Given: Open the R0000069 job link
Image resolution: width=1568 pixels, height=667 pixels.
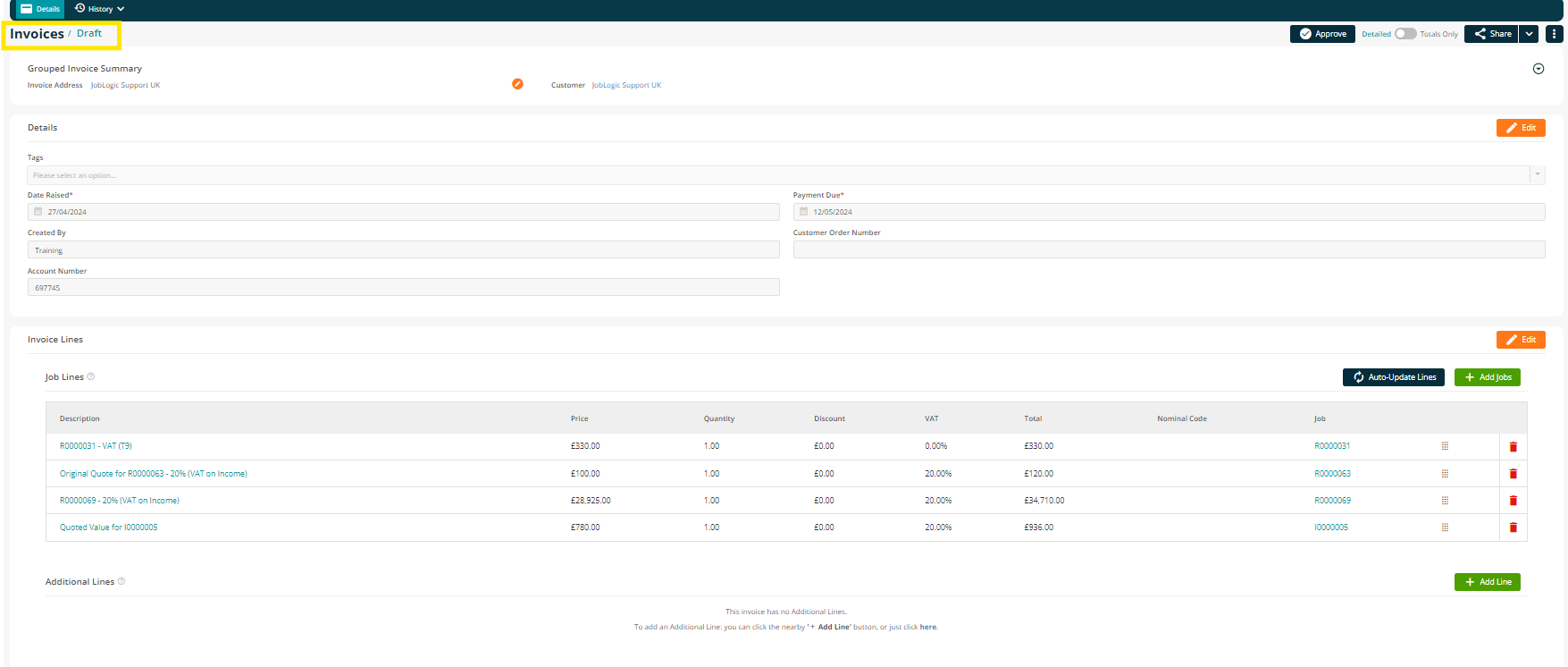Looking at the screenshot, I should (x=1332, y=501).
